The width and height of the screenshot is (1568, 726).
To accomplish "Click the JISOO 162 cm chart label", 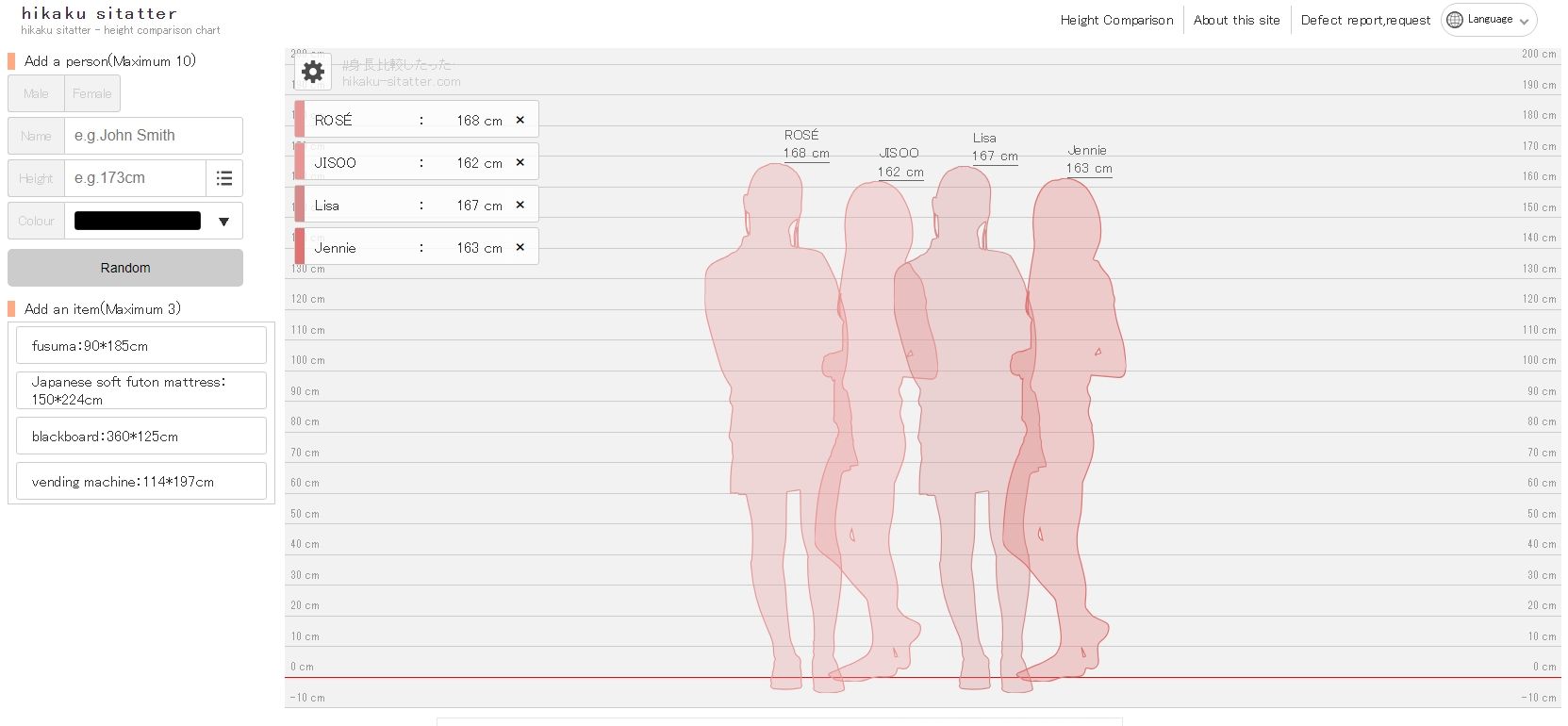I will [900, 162].
